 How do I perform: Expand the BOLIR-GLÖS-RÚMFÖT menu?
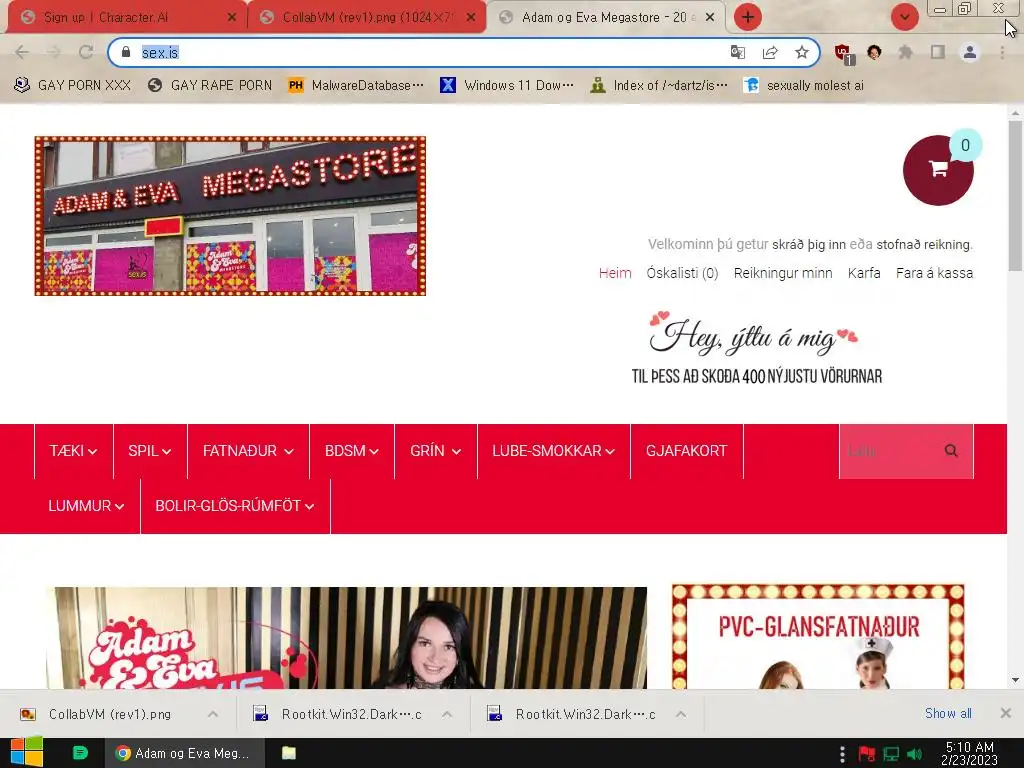pyautogui.click(x=235, y=506)
